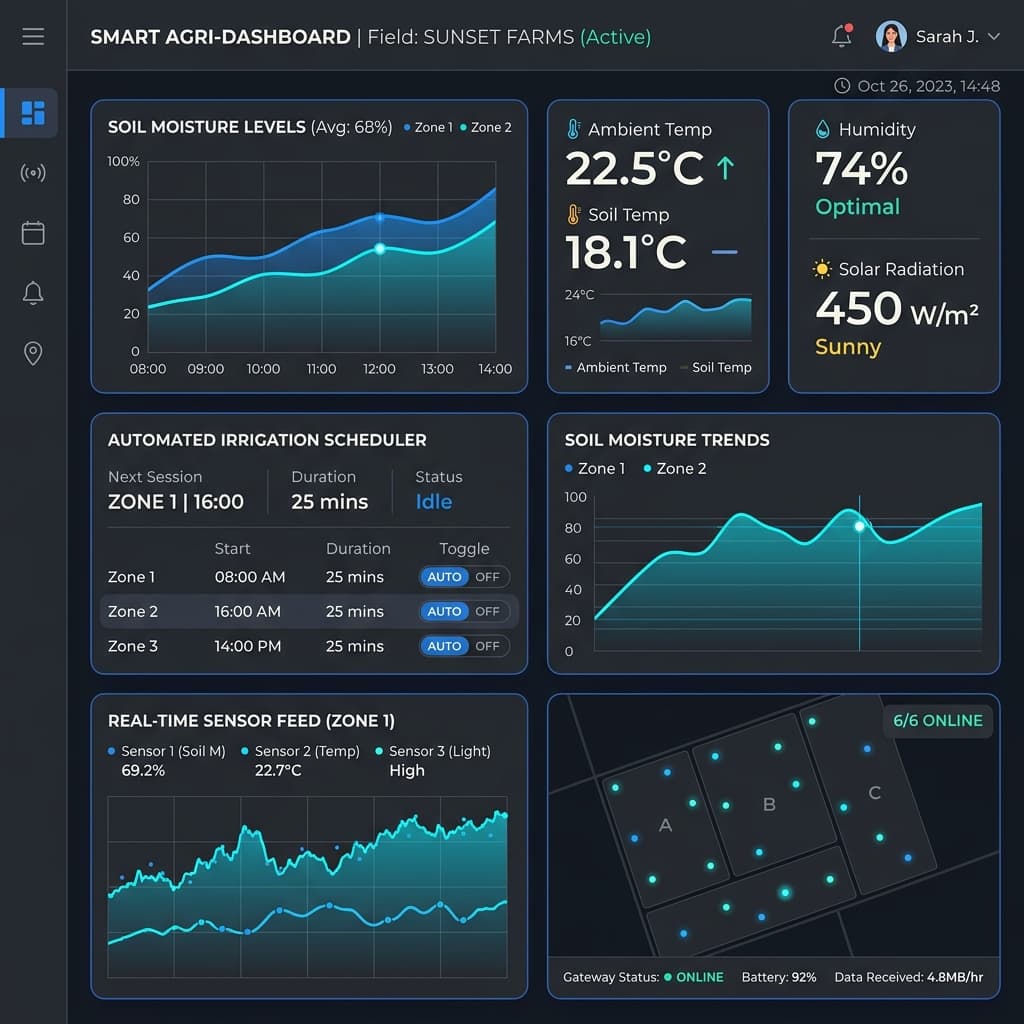Click the 74% humidity value

click(861, 168)
